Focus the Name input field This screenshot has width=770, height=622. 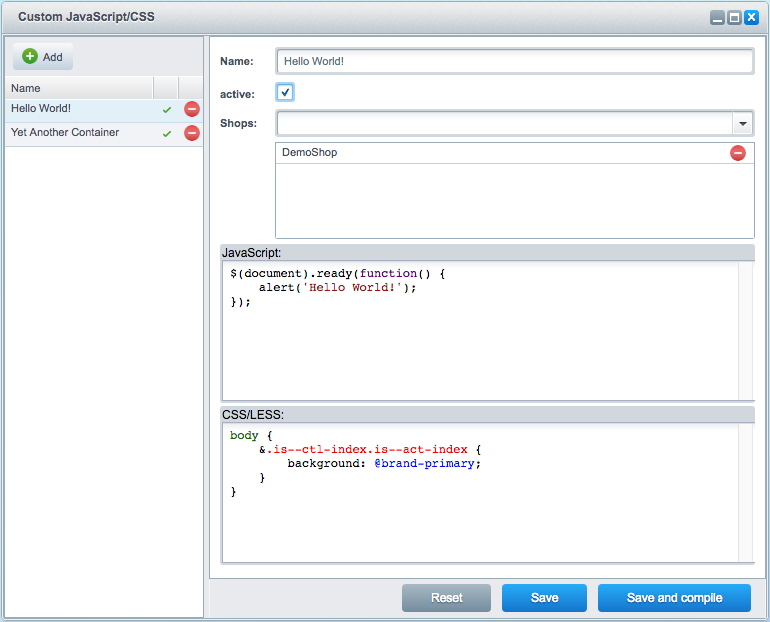click(x=515, y=61)
